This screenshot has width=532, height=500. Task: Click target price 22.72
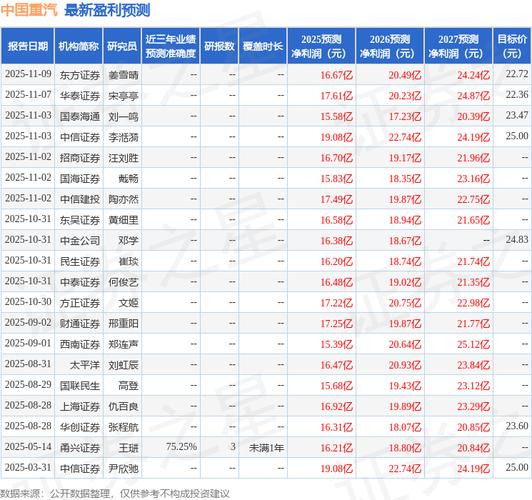[517, 74]
